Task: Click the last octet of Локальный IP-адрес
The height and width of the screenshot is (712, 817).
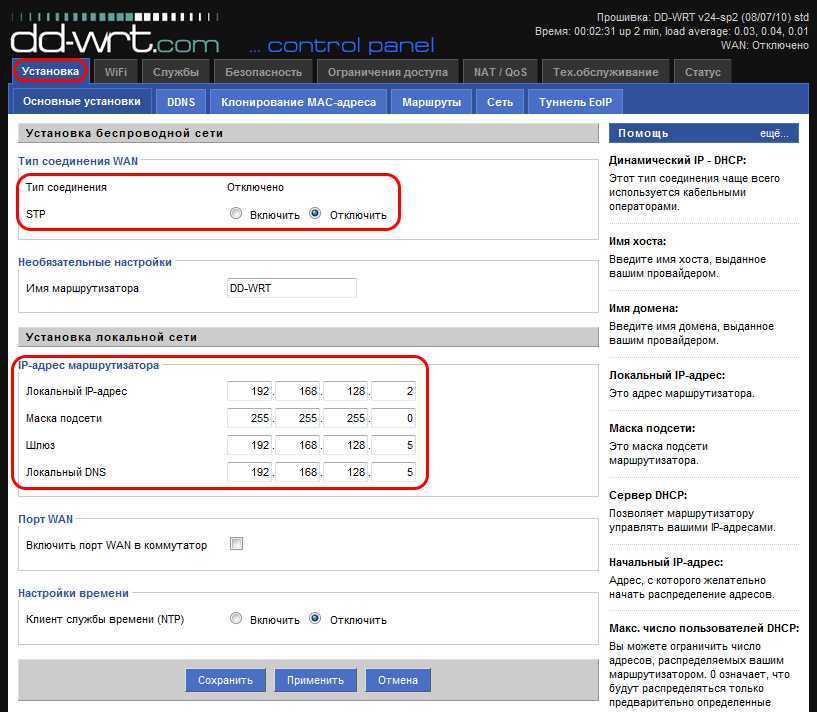Action: click(x=395, y=391)
